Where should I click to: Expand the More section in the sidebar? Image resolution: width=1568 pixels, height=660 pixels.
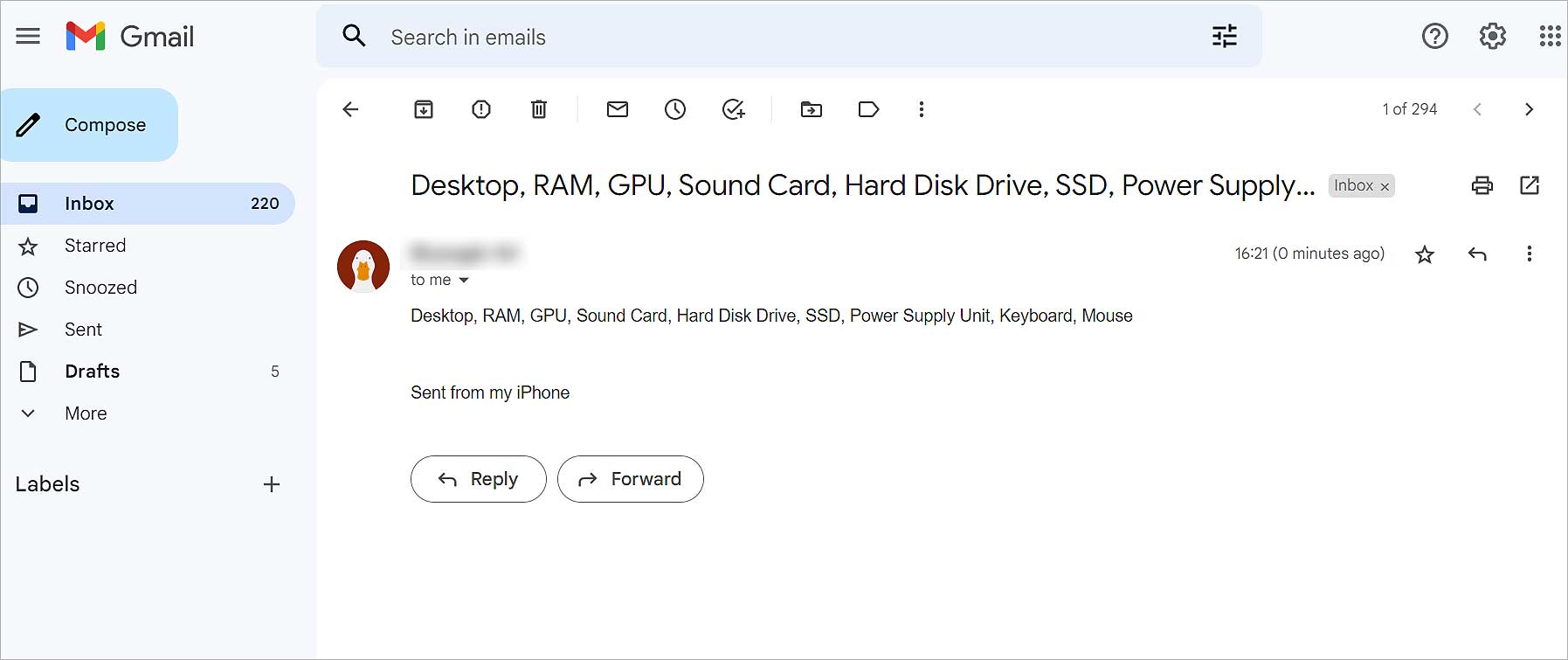(x=86, y=413)
